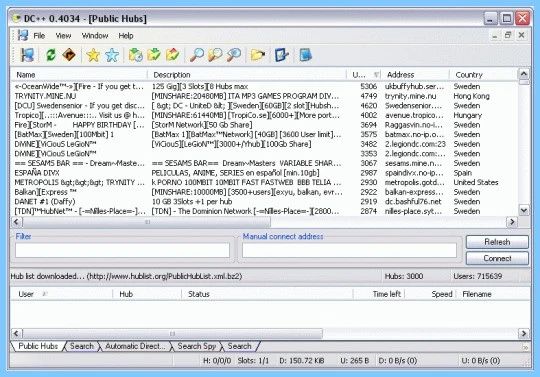The height and width of the screenshot is (377, 540).
Task: Click hub list horizontal scroll right arrow
Action: [512, 222]
